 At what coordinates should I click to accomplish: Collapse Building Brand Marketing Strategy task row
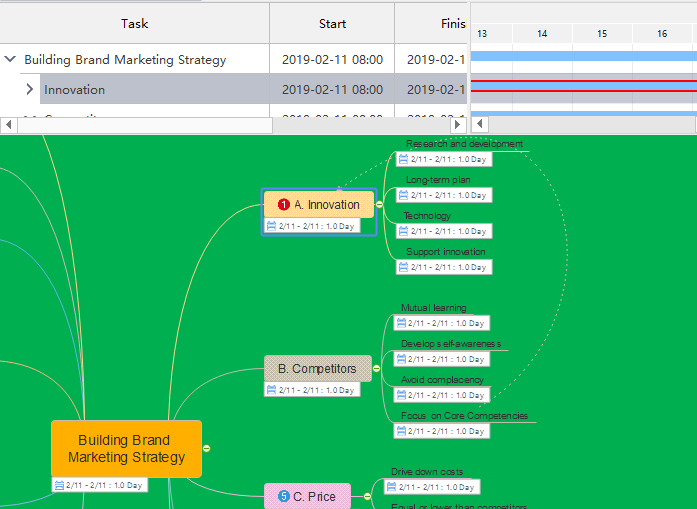(x=10, y=60)
